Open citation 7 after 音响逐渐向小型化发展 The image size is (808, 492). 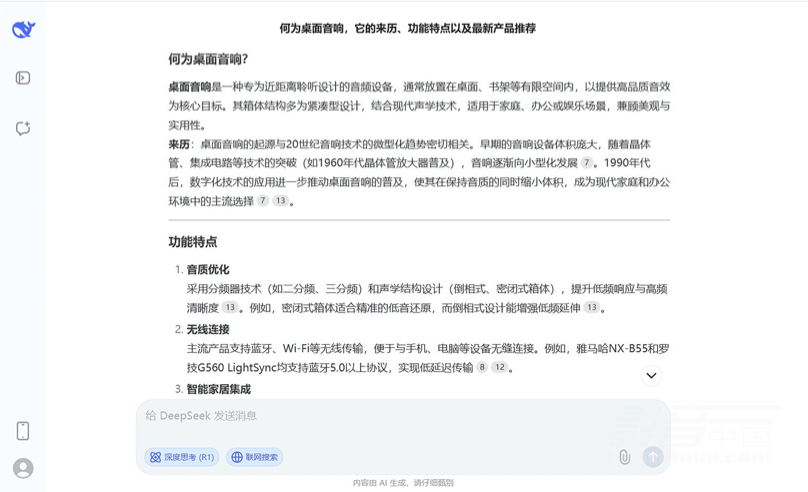tap(586, 162)
